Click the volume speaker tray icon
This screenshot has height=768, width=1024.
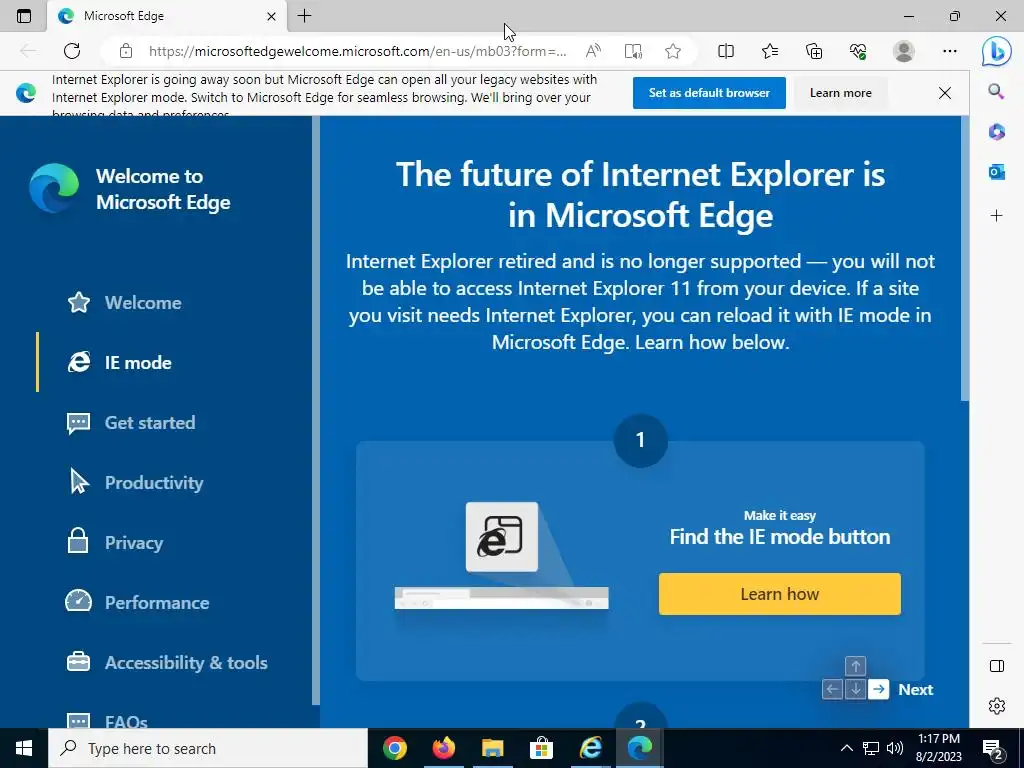coord(895,748)
